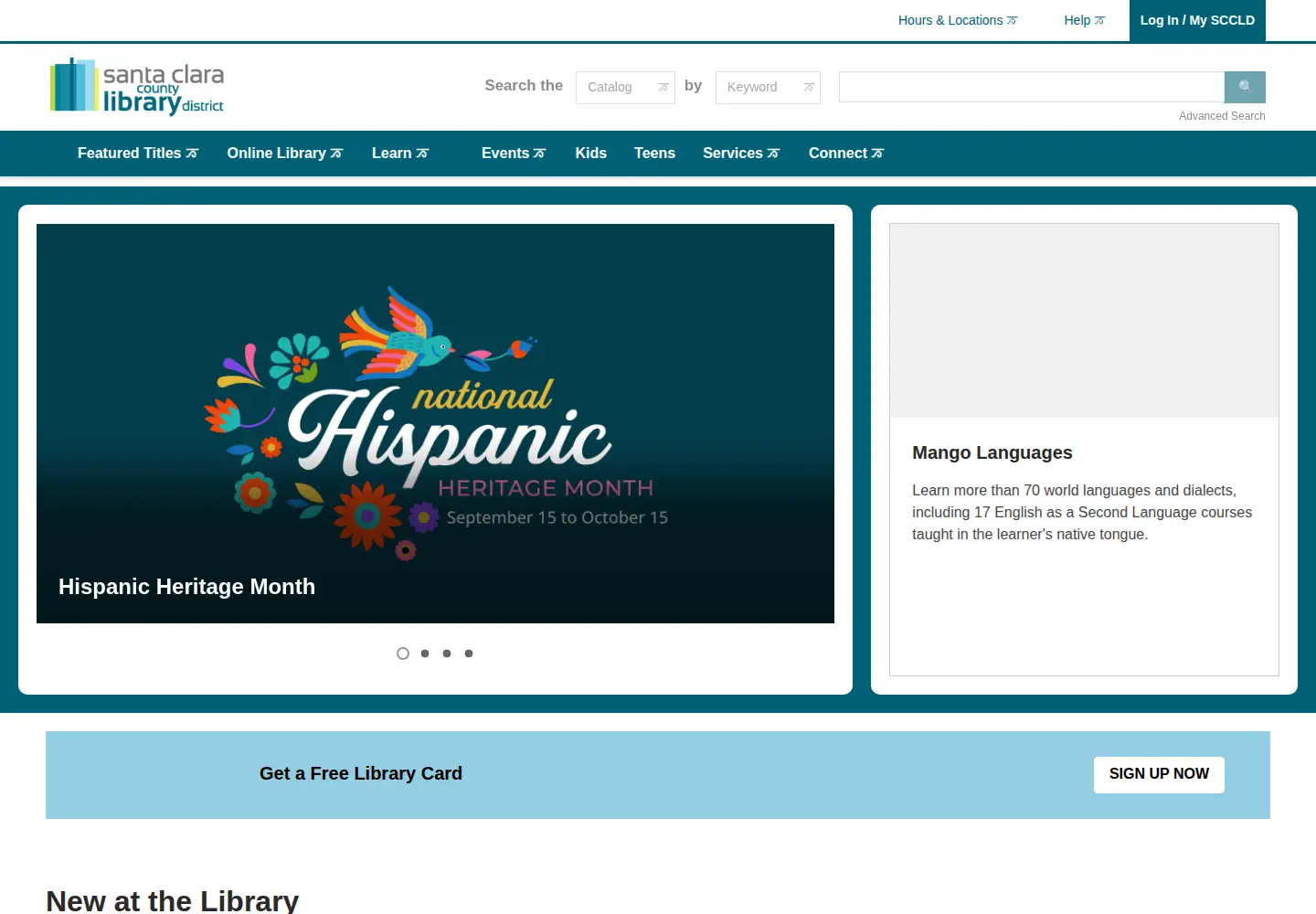Viewport: 1316px width, 914px height.
Task: Click the New at the Library heading
Action: [173, 900]
